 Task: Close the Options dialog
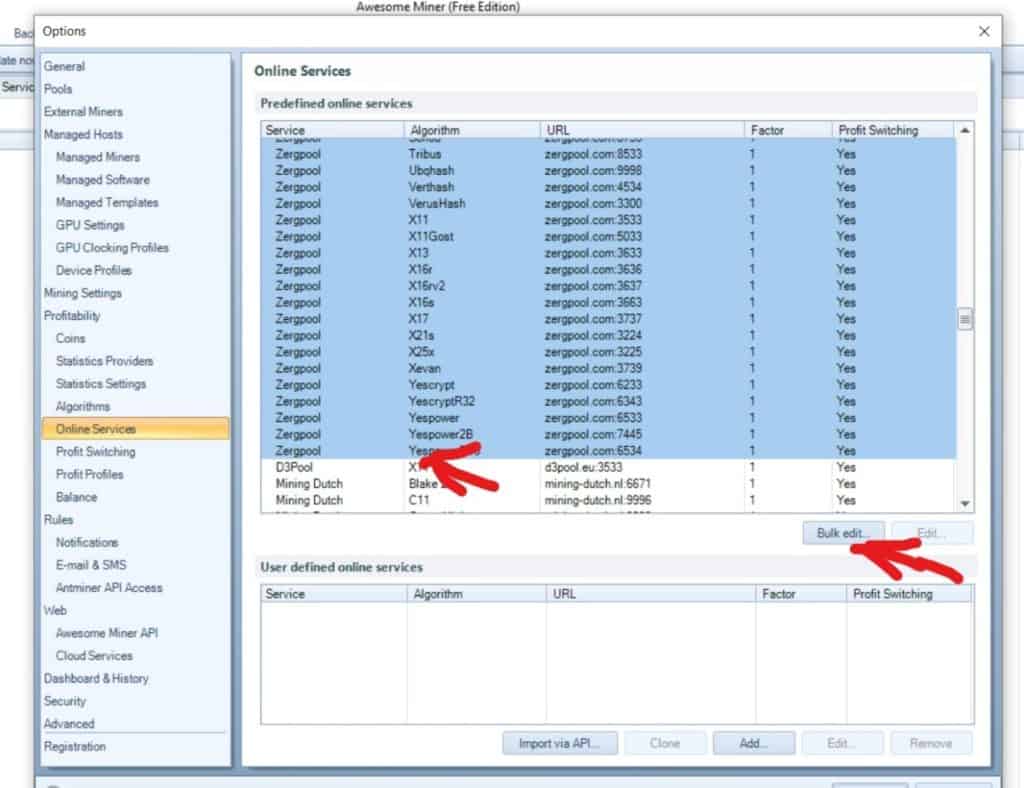(984, 31)
